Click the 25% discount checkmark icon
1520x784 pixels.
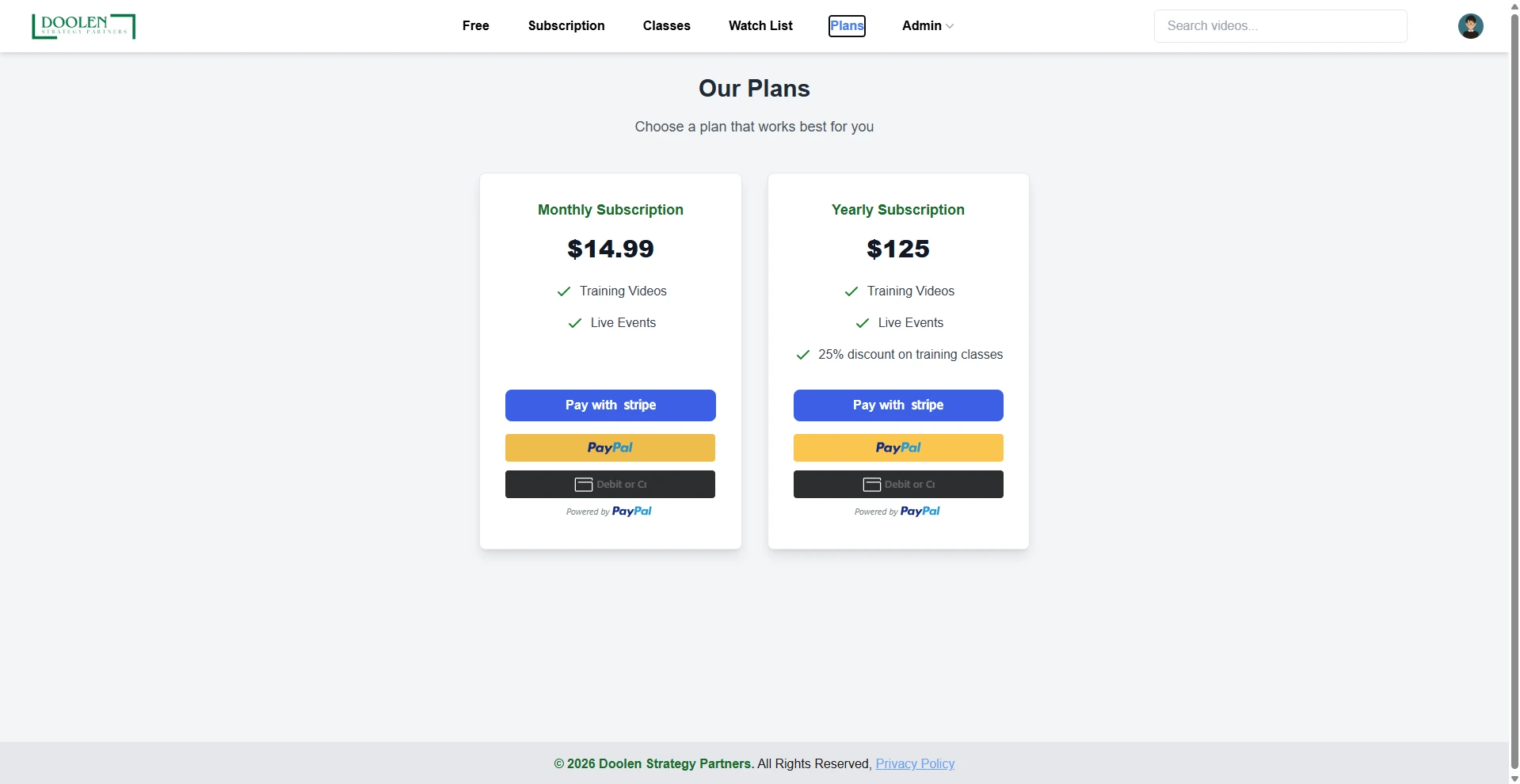pyautogui.click(x=803, y=355)
